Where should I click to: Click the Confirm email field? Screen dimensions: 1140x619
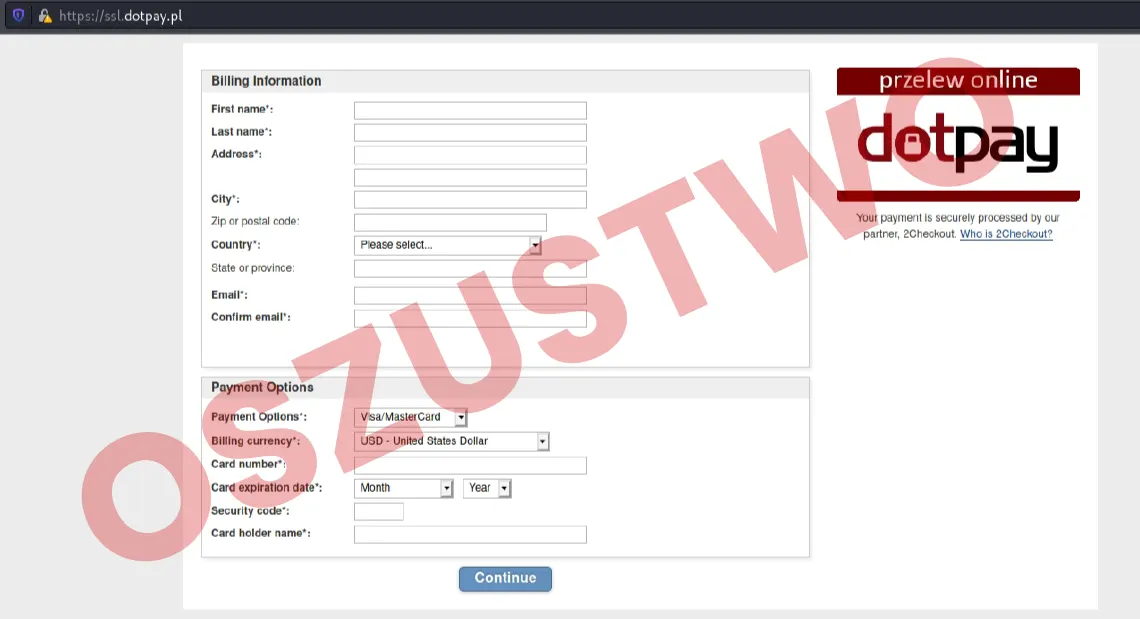470,318
